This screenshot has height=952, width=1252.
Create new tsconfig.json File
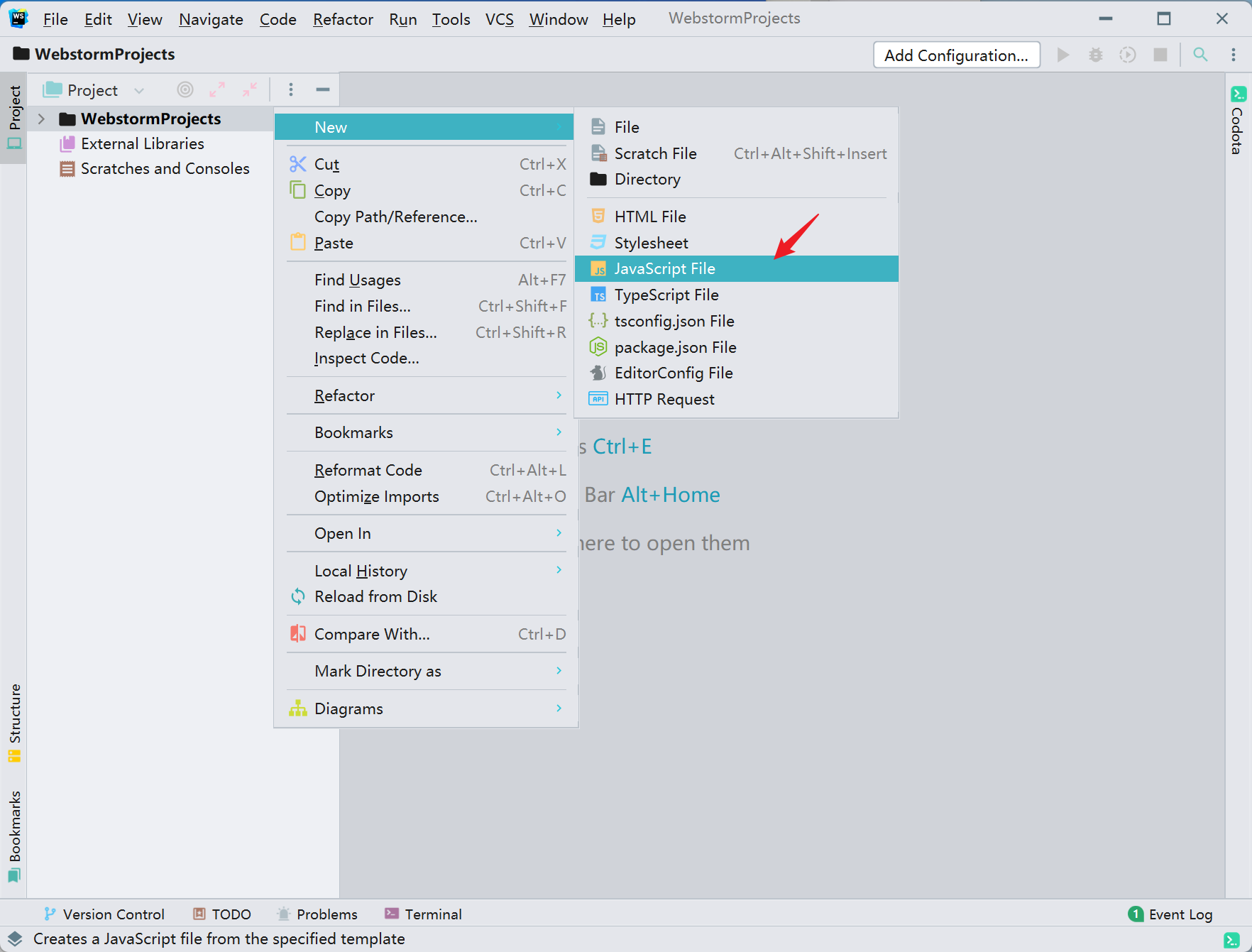click(737, 321)
